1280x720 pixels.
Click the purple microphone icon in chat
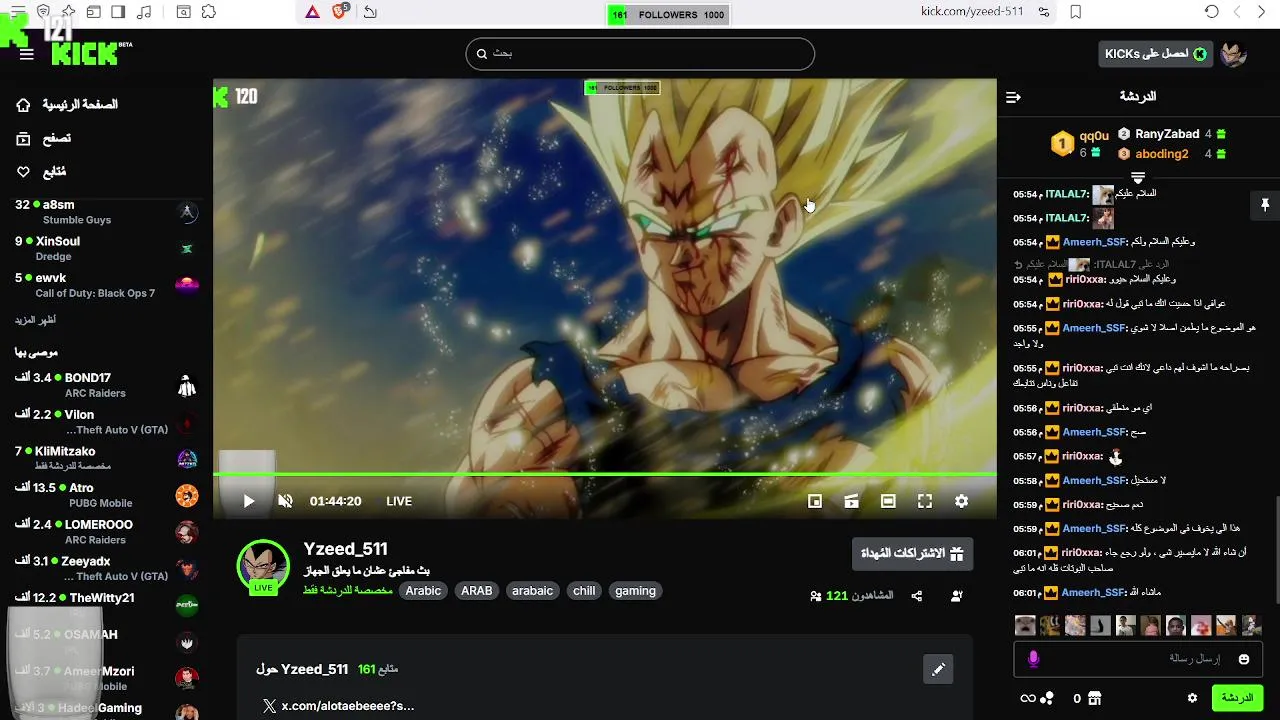[x=1033, y=659]
